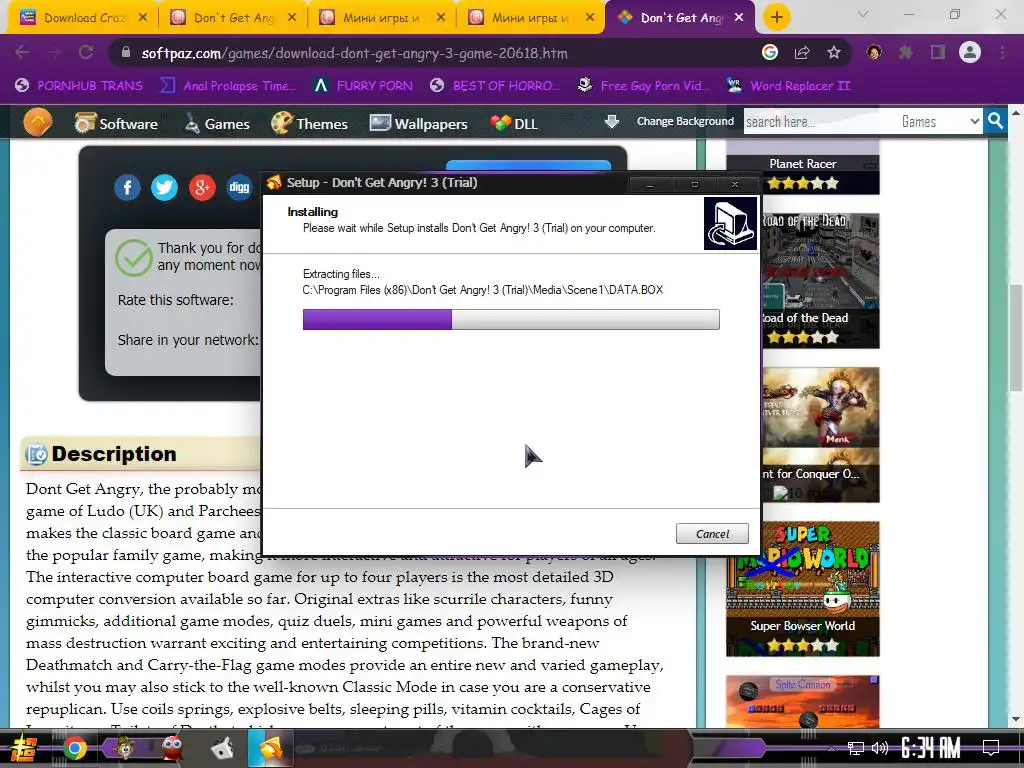Close the Download Craz tab
This screenshot has height=768, width=1024.
pos(143,18)
